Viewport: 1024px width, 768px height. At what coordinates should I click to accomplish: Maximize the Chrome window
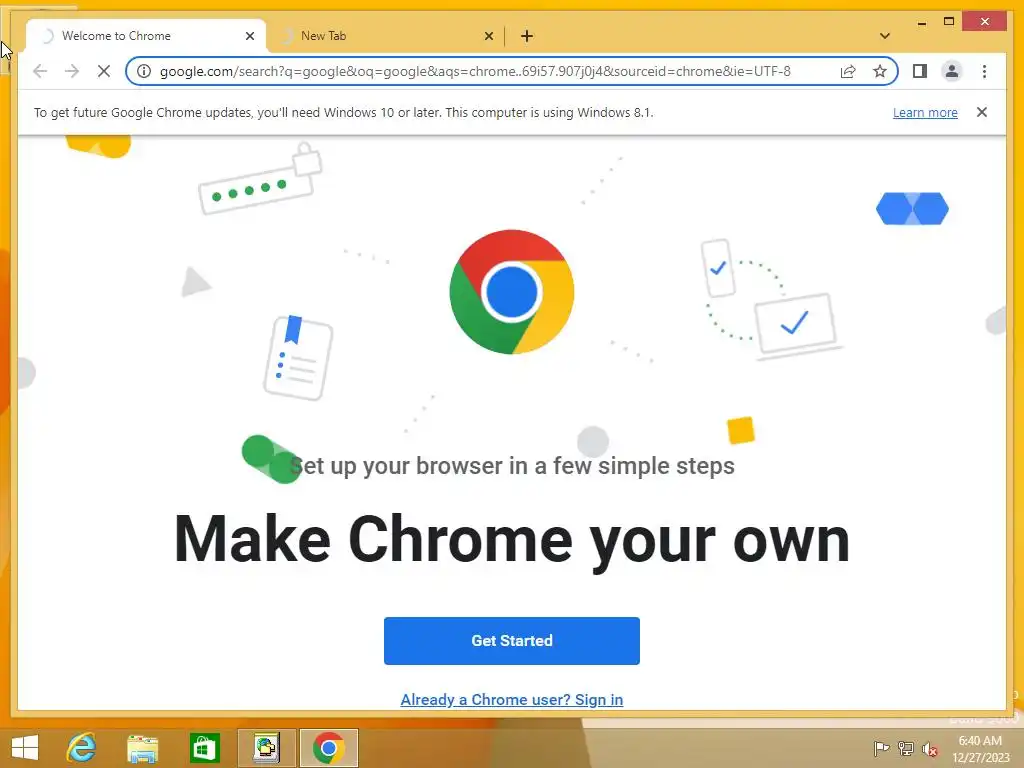949,22
